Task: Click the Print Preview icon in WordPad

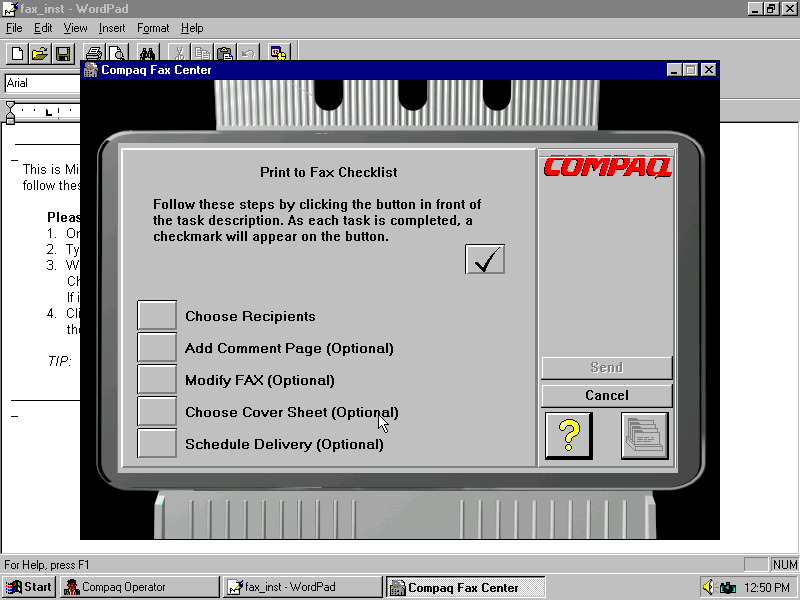Action: pyautogui.click(x=117, y=54)
